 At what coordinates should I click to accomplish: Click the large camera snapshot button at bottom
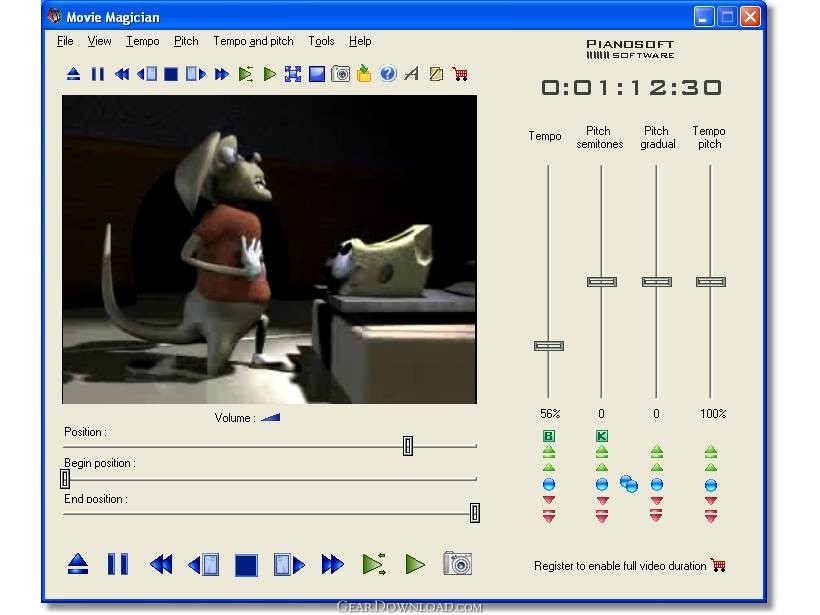(x=458, y=563)
